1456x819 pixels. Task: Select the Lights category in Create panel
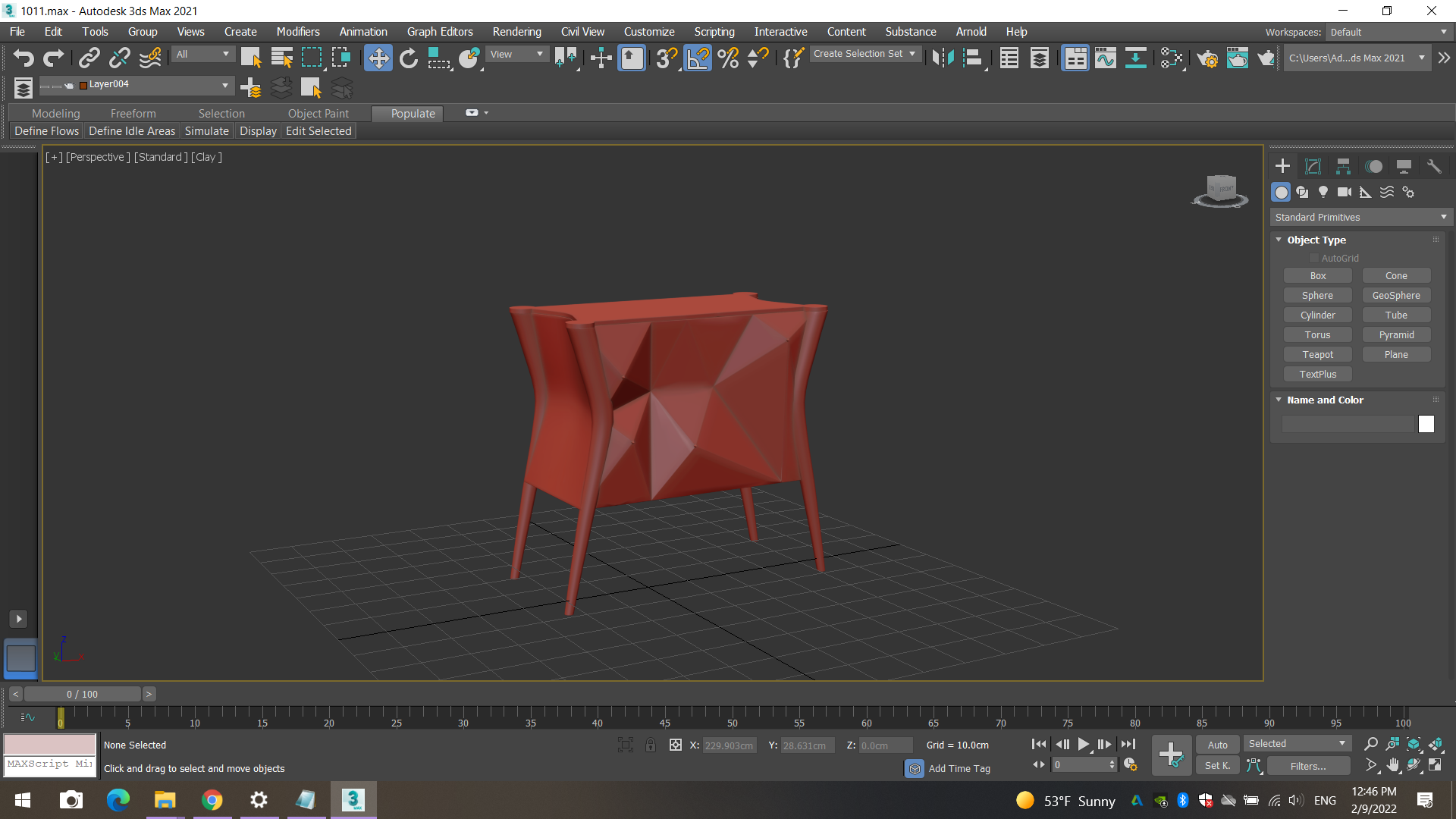tap(1323, 192)
